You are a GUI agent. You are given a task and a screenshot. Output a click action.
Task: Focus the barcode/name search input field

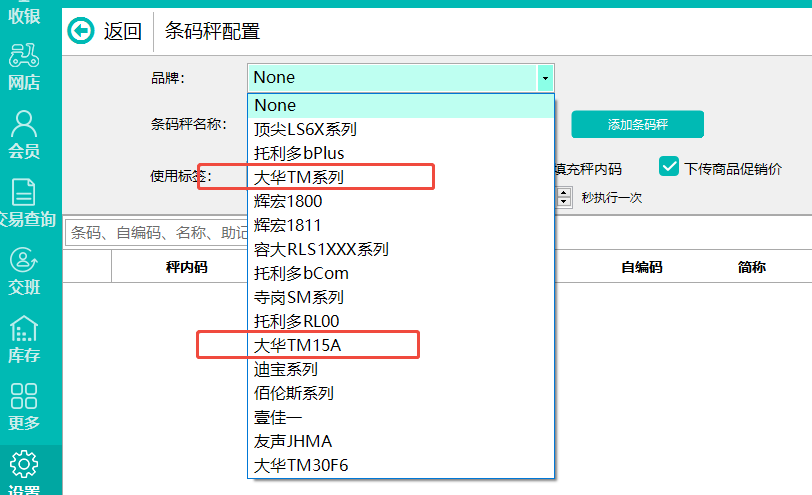(156, 232)
